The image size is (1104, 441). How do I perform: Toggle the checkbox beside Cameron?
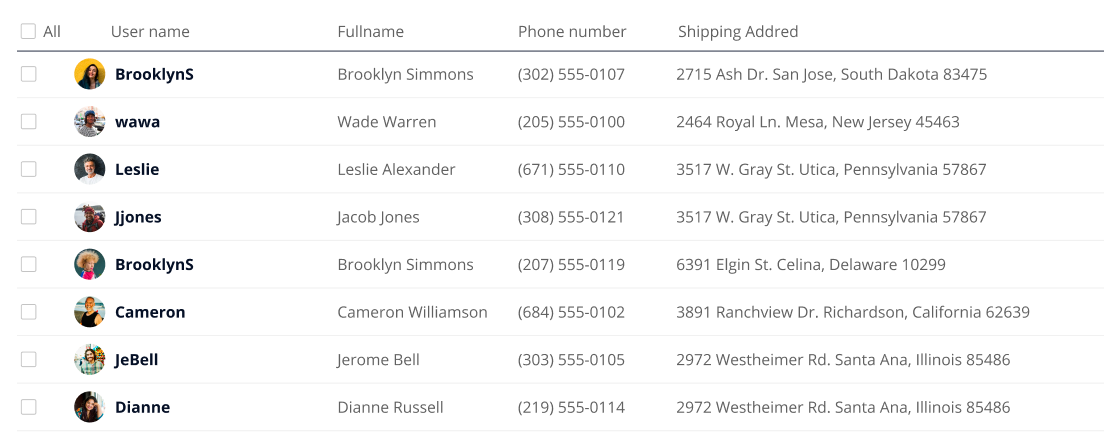(x=28, y=312)
